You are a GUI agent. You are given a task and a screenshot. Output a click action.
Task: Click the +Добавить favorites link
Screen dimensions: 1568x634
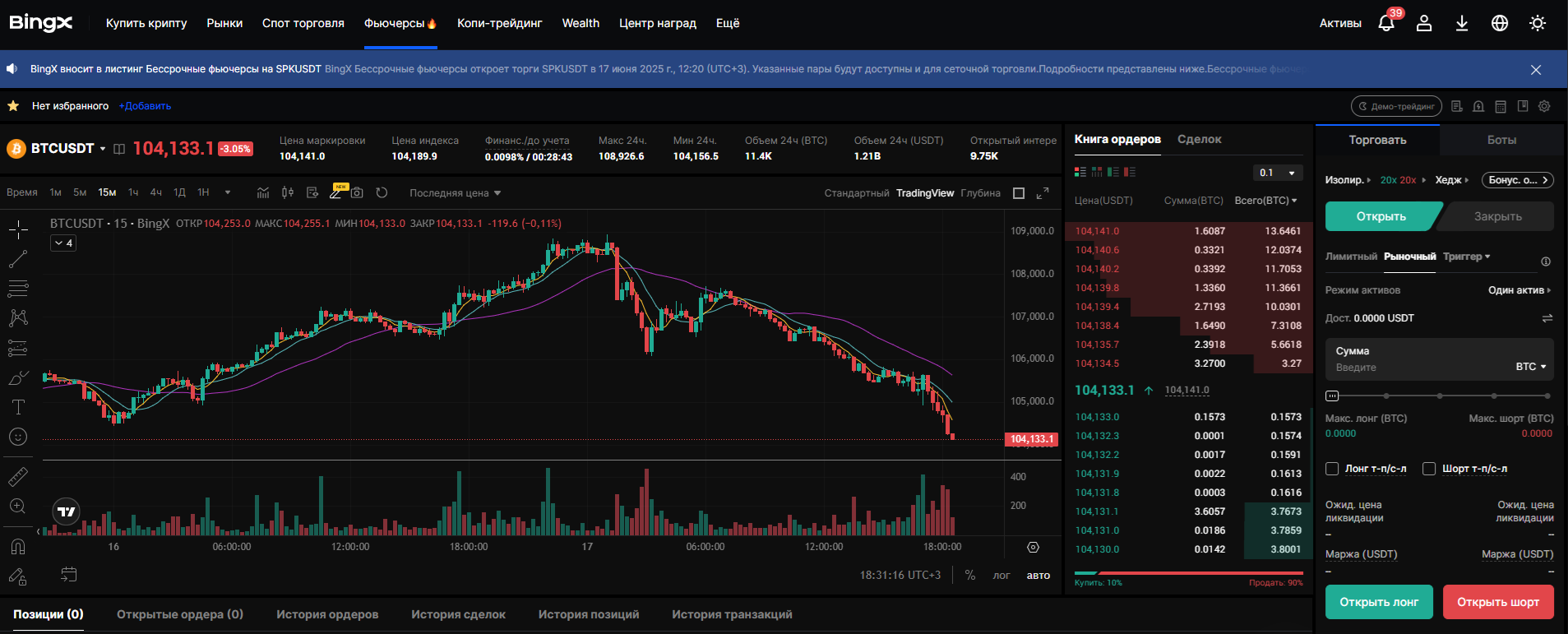point(145,106)
